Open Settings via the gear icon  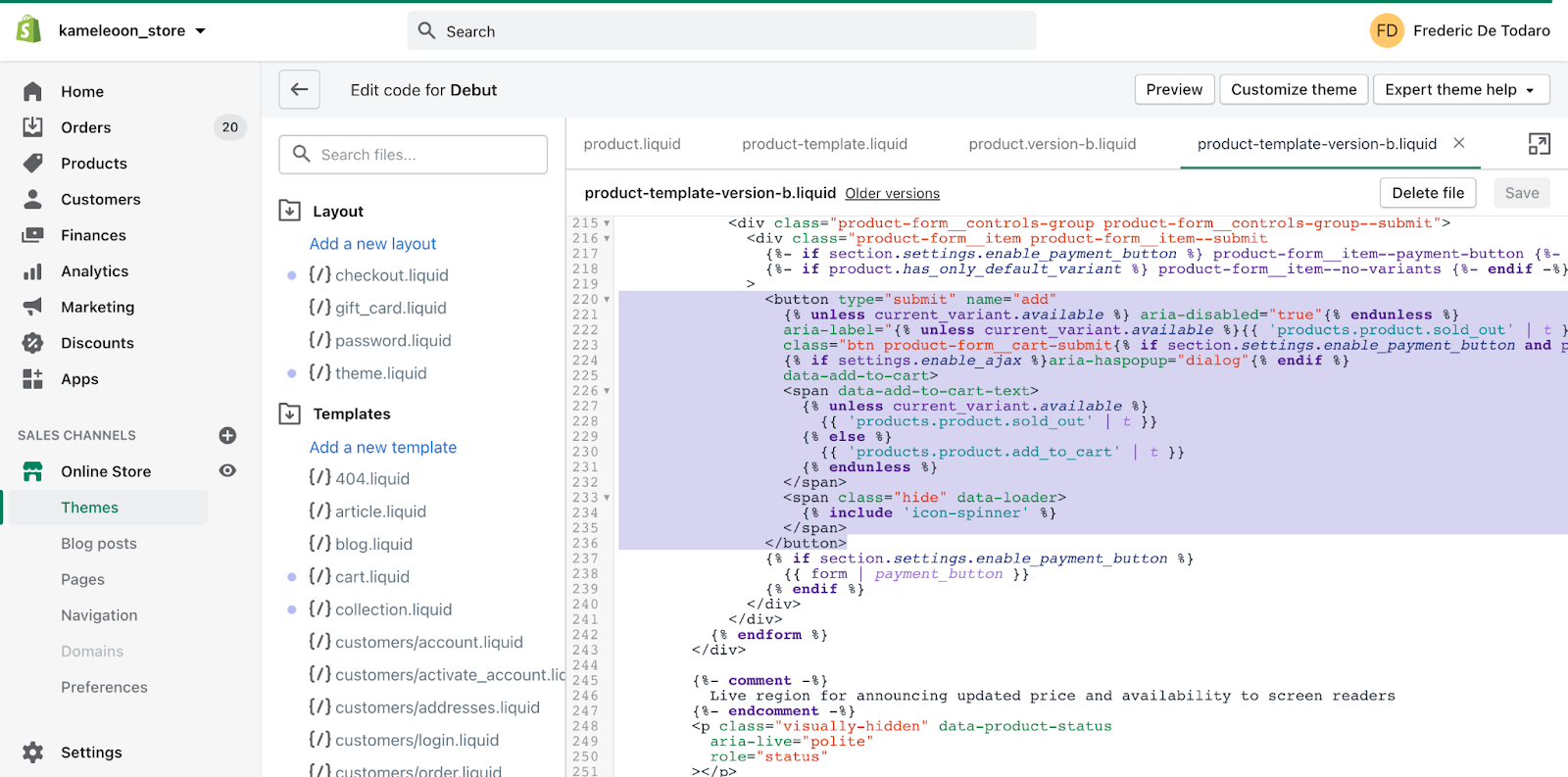pyautogui.click(x=32, y=753)
